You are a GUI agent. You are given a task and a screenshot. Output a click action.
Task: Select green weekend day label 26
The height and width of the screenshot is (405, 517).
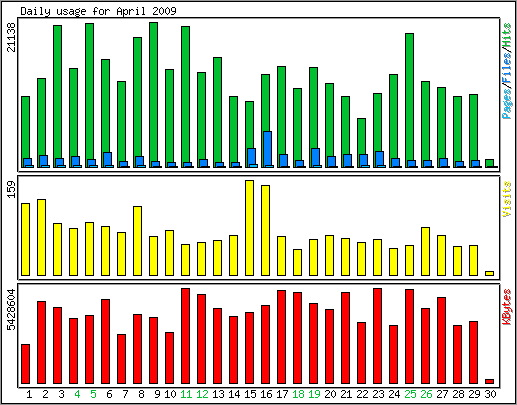coord(426,394)
